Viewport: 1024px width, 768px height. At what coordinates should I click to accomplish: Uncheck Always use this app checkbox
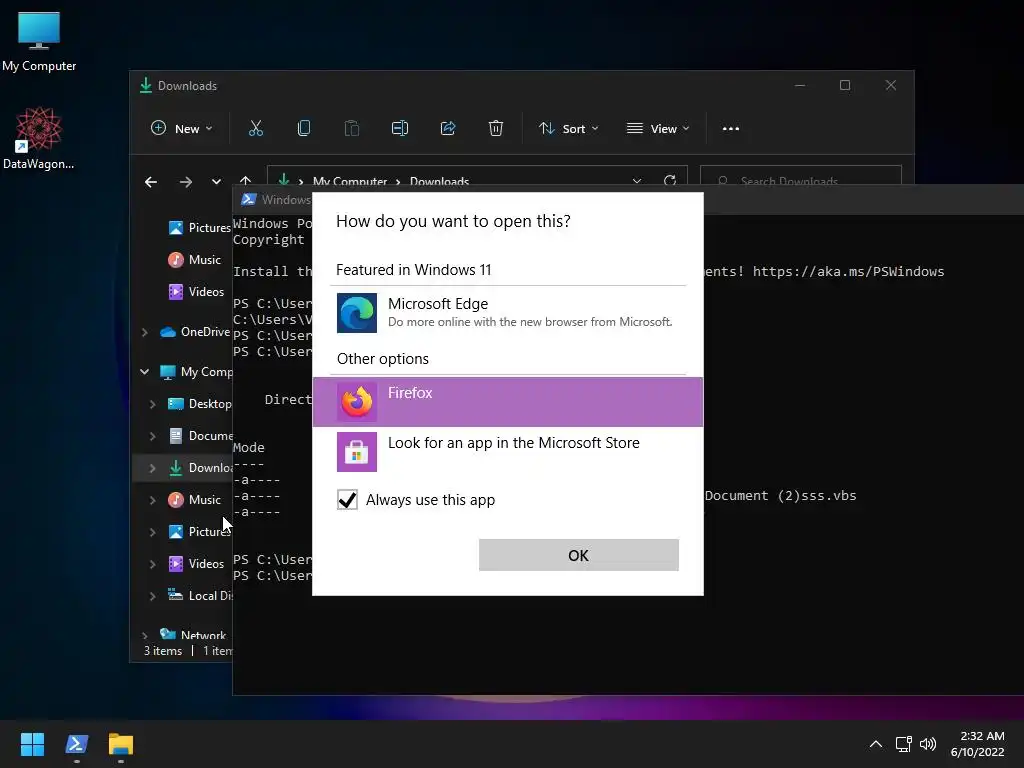347,500
